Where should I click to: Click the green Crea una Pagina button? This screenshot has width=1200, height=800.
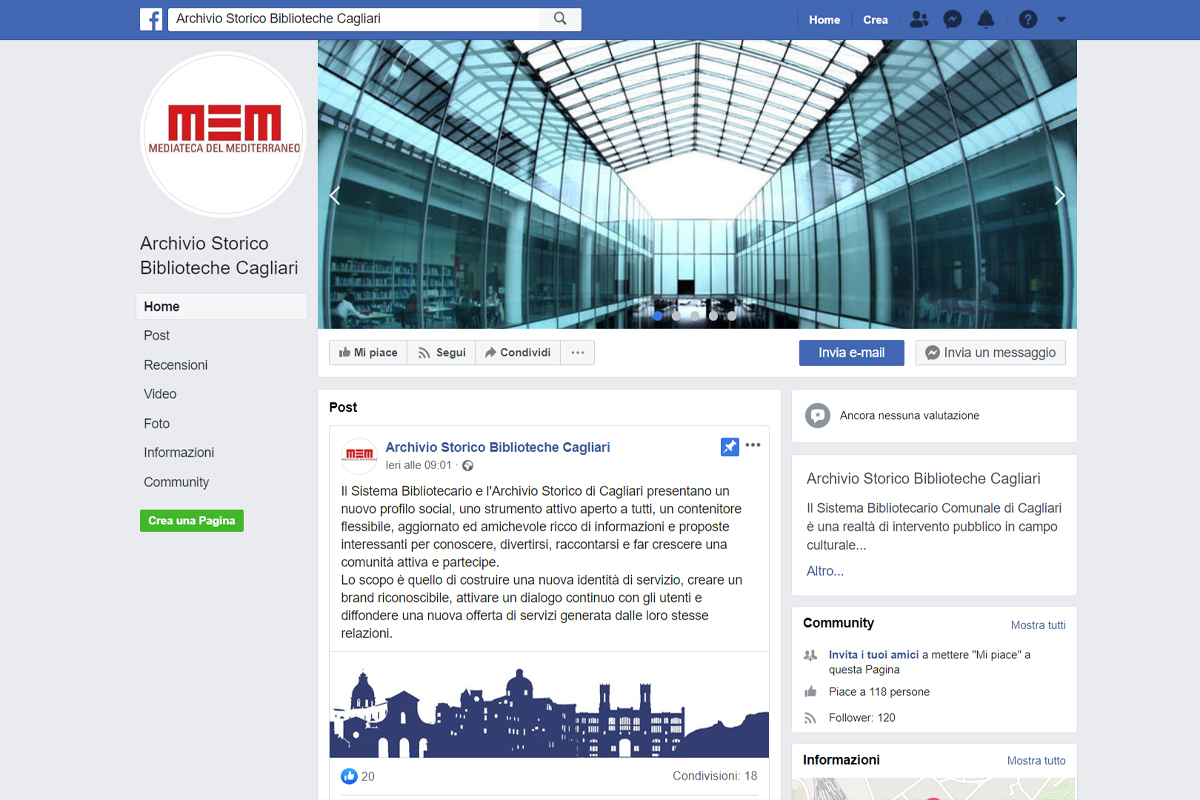(x=192, y=521)
